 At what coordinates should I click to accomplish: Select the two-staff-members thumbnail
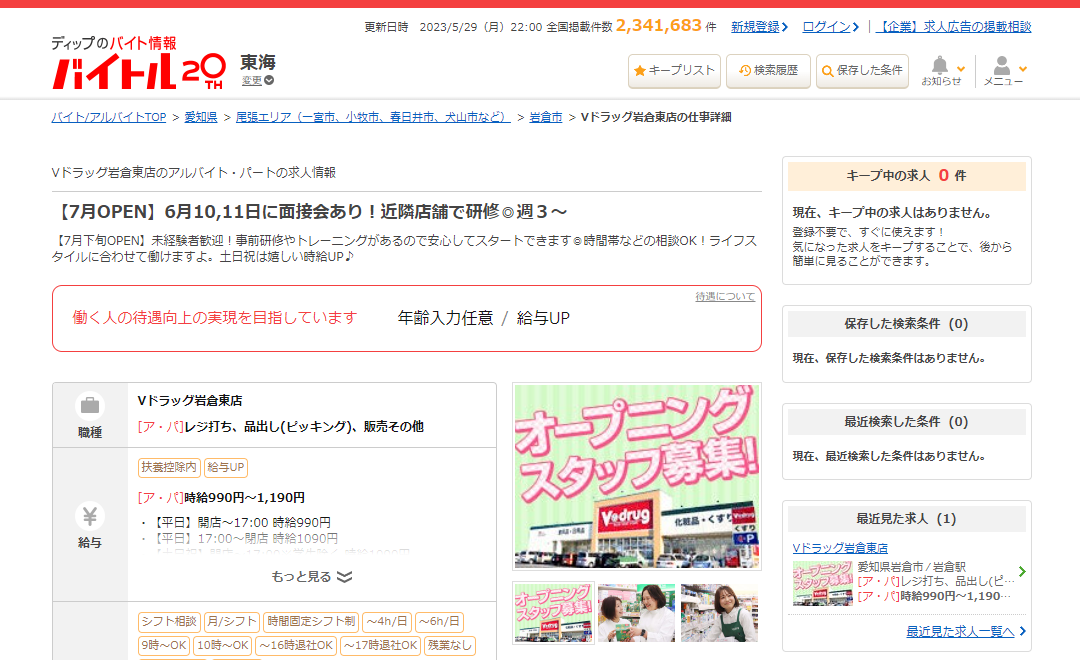coord(636,613)
